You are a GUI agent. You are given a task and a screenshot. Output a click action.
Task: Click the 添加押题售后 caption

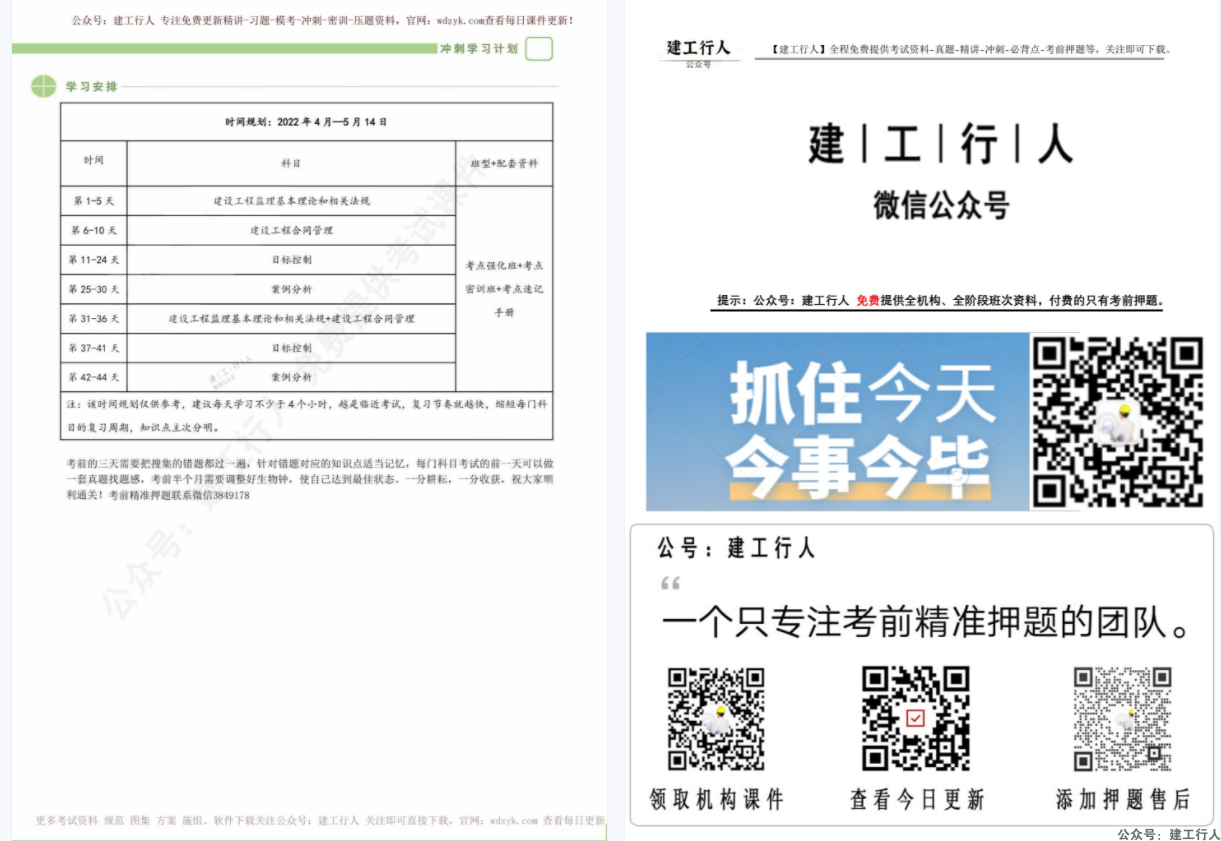tap(1123, 799)
